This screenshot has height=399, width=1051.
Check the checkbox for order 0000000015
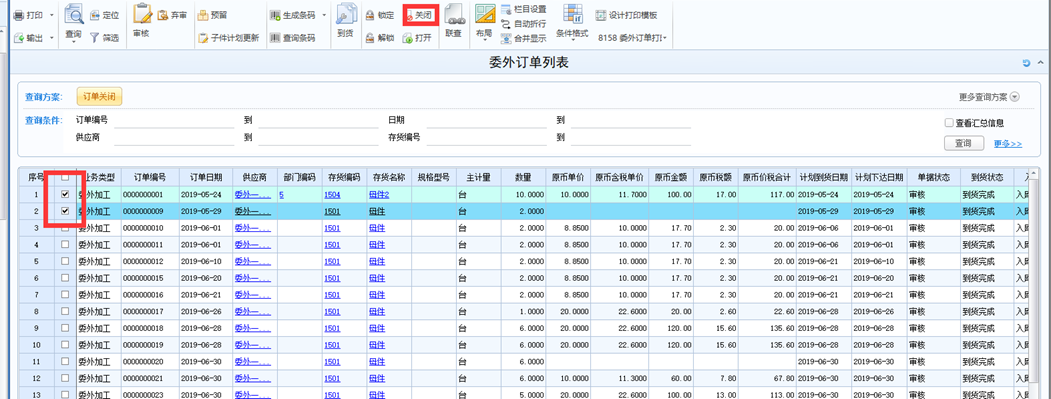[x=65, y=278]
